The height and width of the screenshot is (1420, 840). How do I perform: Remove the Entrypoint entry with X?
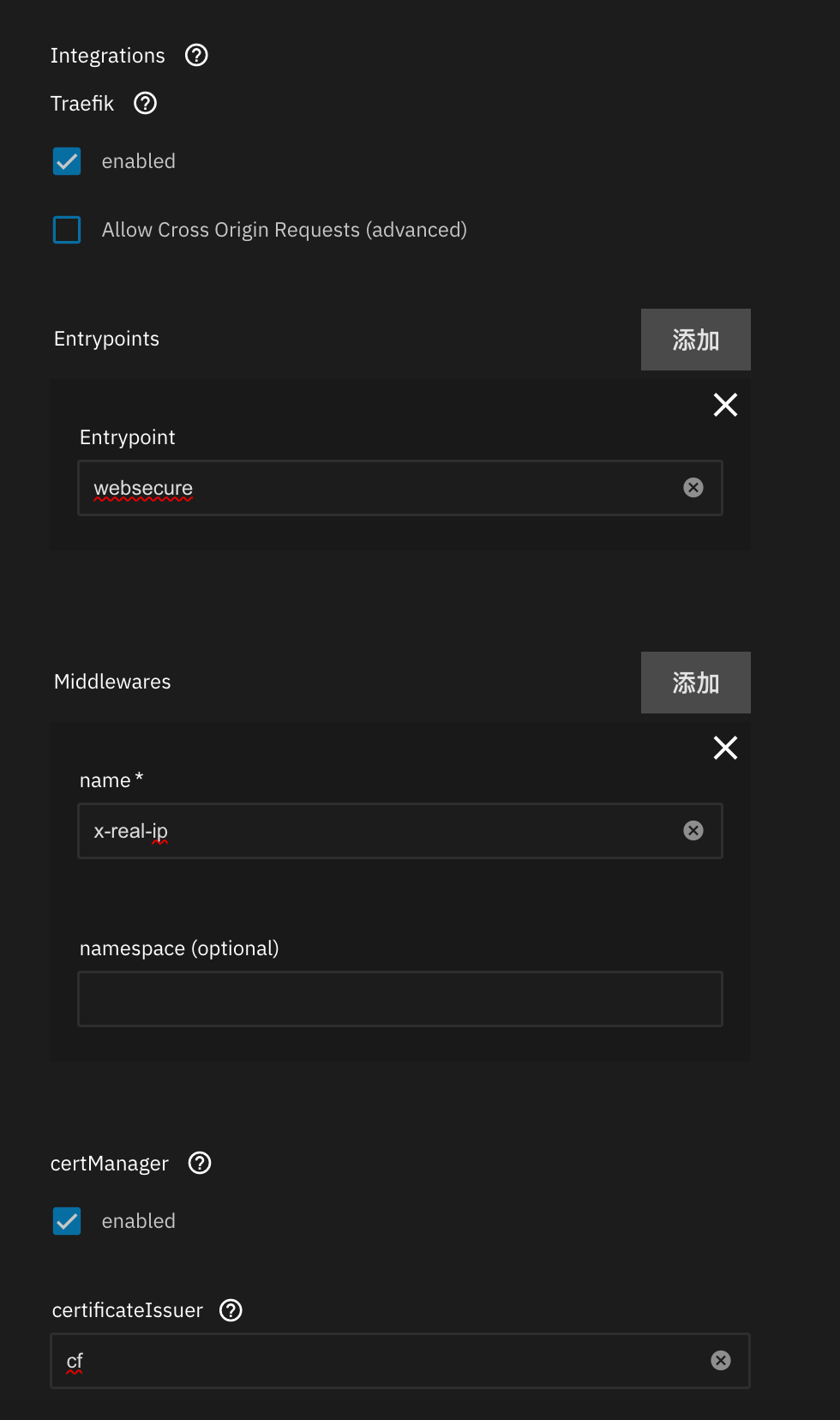tap(725, 405)
